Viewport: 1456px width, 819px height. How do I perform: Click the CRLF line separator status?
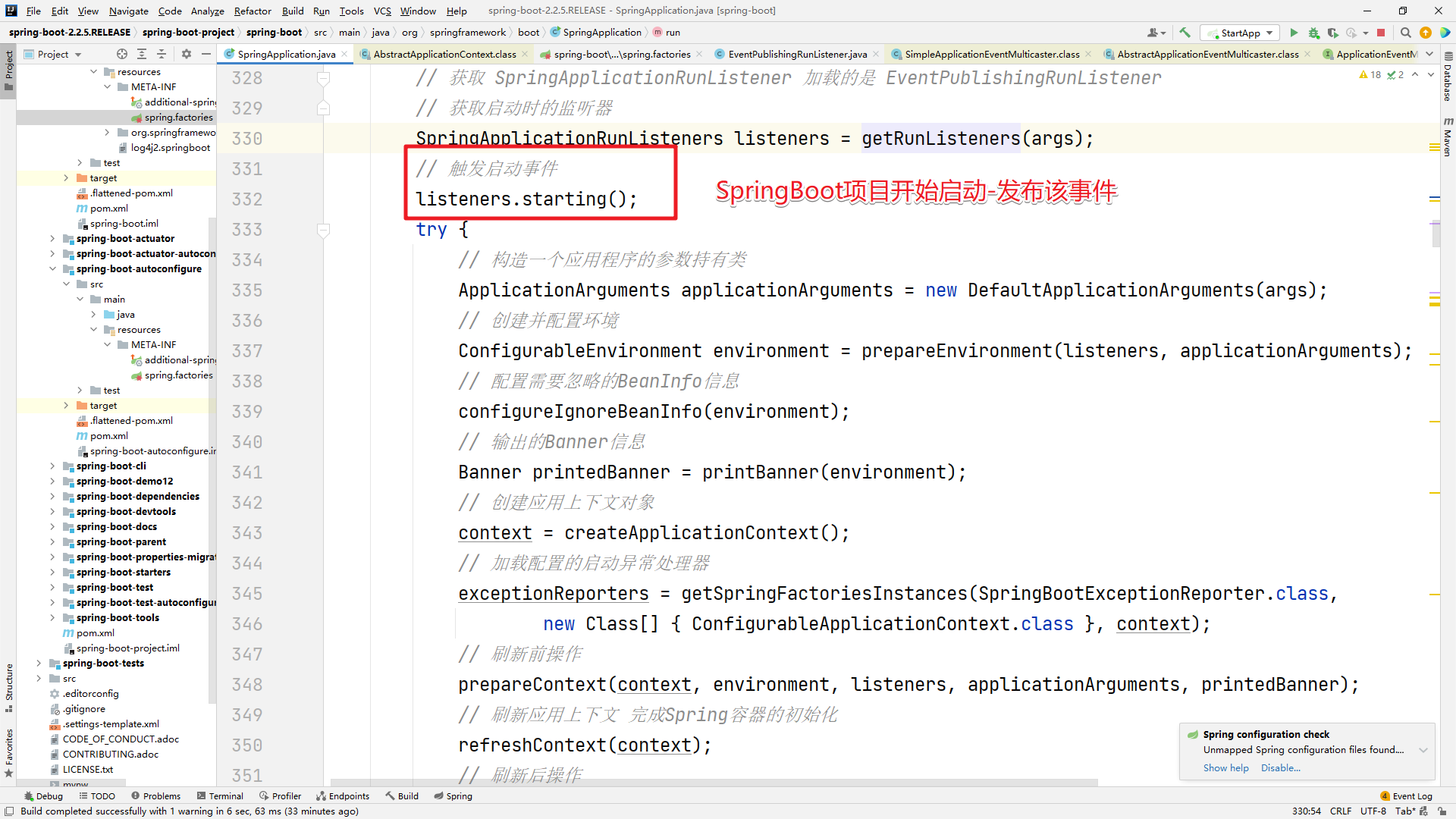click(1340, 811)
